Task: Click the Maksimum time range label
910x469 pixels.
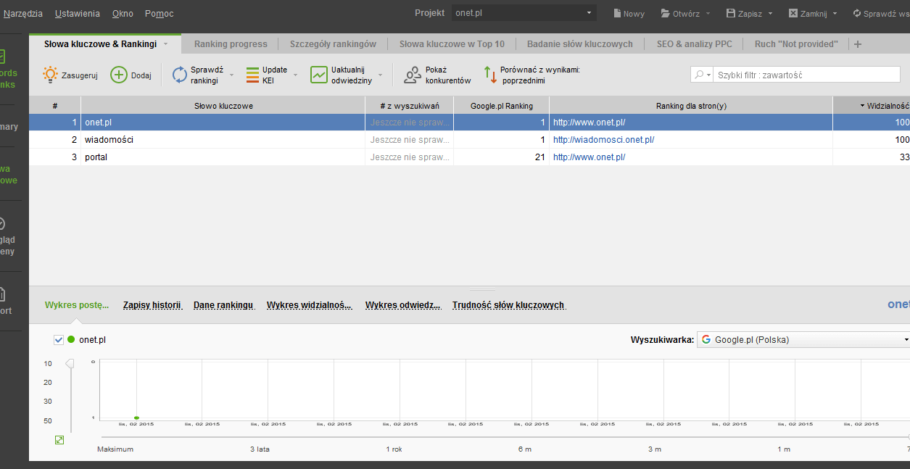Action: click(x=115, y=449)
